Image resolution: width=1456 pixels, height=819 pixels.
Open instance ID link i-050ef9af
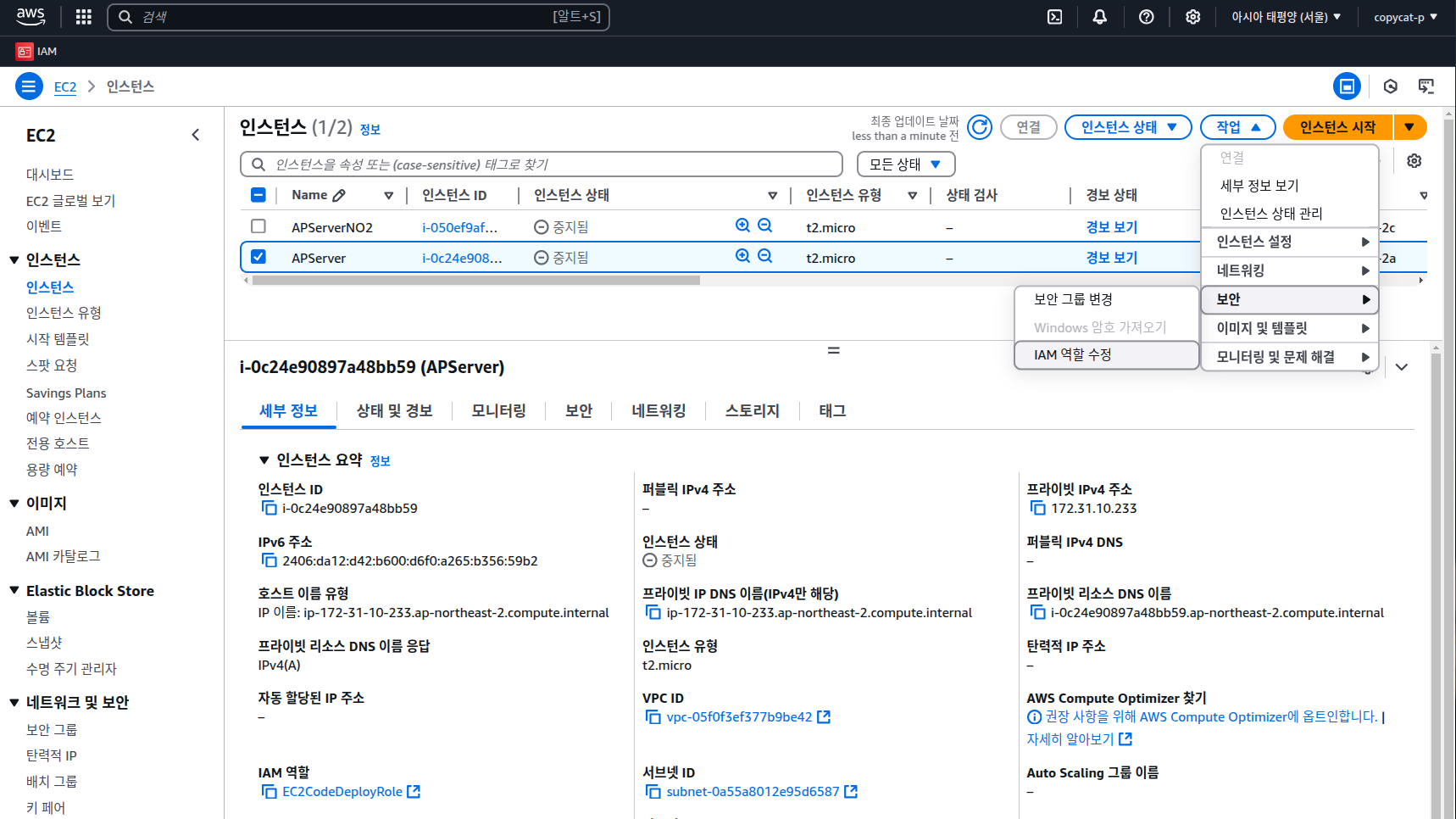pos(460,227)
